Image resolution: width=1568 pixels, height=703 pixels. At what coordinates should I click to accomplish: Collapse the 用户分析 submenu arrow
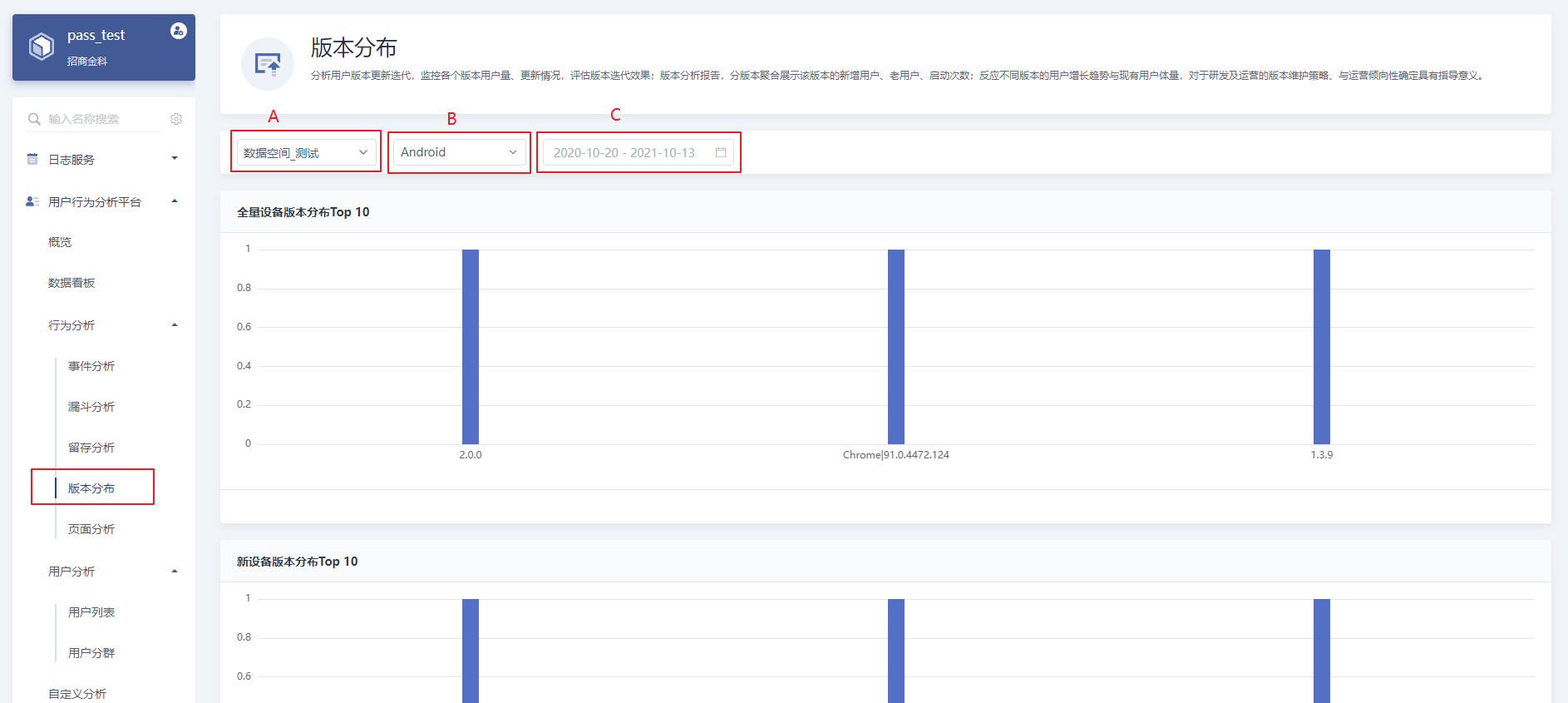(175, 571)
